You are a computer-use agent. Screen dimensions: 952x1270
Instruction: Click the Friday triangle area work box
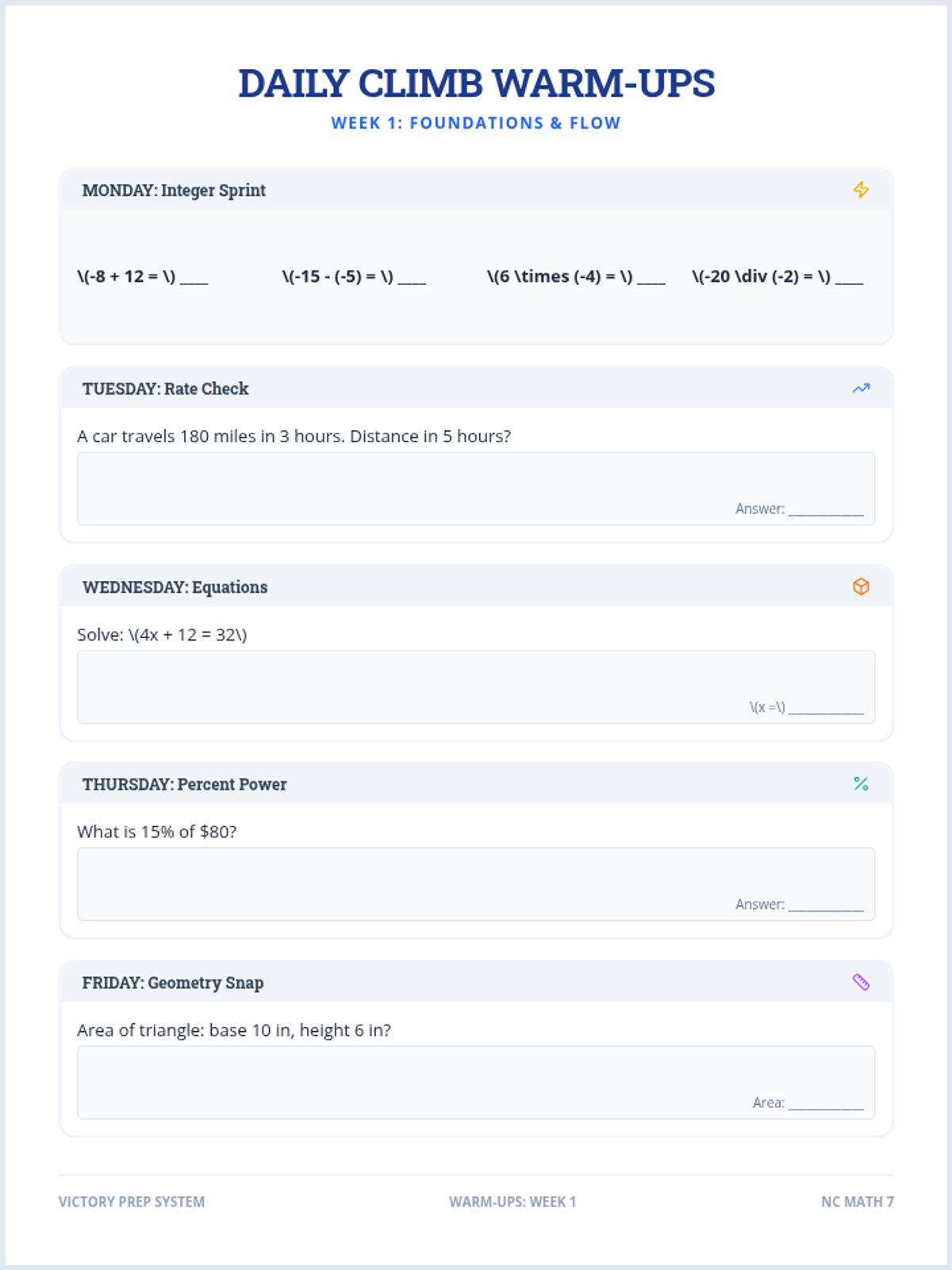pos(476,1082)
